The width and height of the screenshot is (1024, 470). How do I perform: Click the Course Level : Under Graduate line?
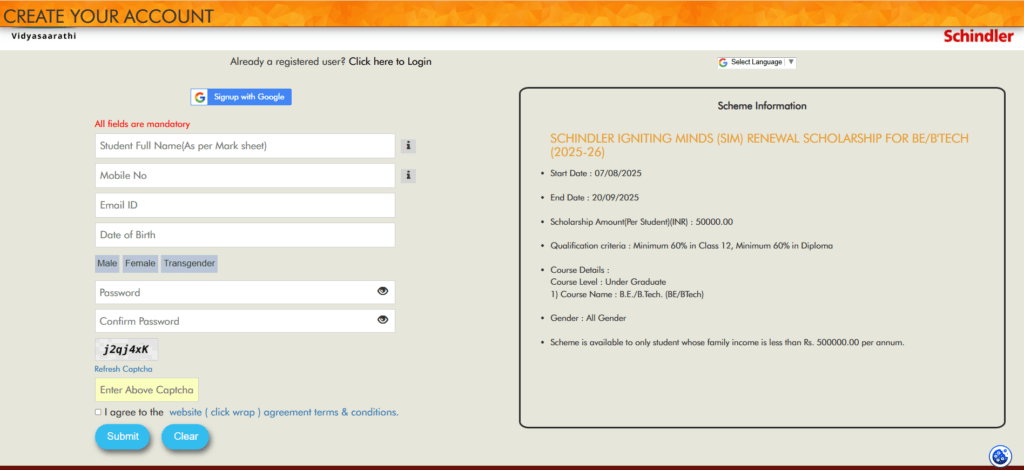pyautogui.click(x=608, y=282)
